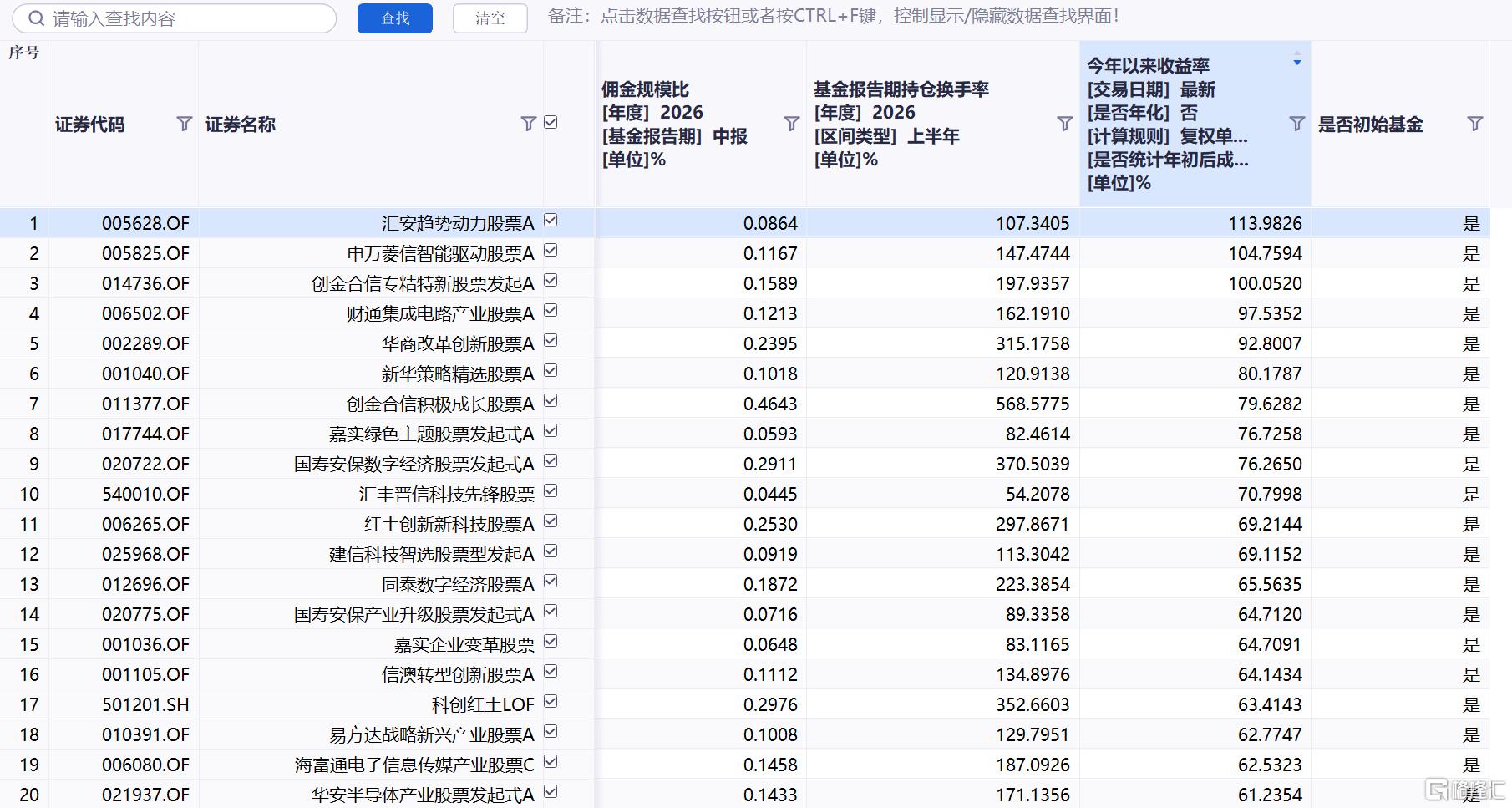Image resolution: width=1512 pixels, height=808 pixels.
Task: Select turnover value 54.2078
Action: click(x=1038, y=495)
